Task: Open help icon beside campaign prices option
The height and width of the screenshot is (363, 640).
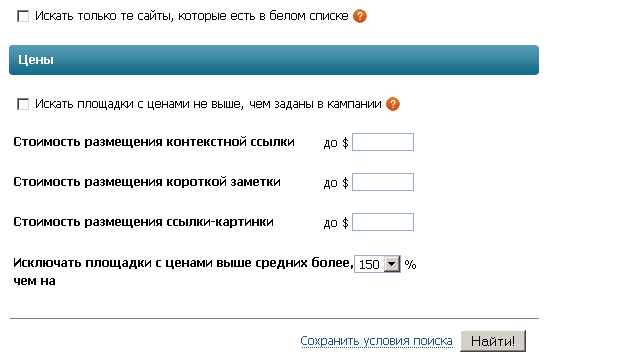Action: 393,104
